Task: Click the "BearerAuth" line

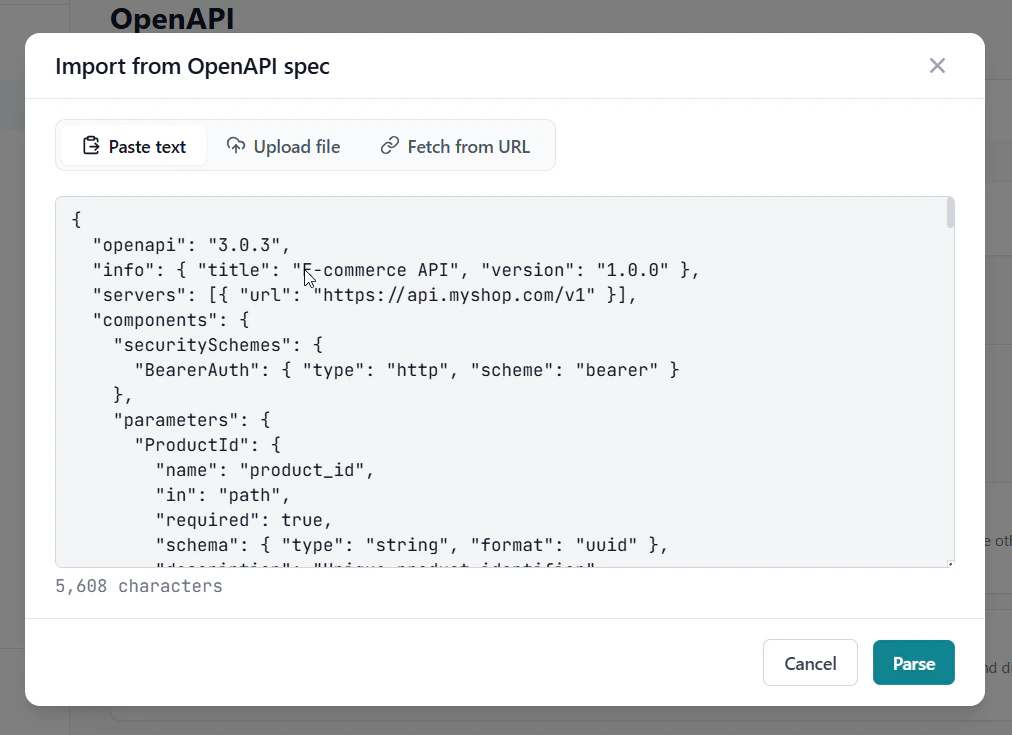Action: [407, 370]
